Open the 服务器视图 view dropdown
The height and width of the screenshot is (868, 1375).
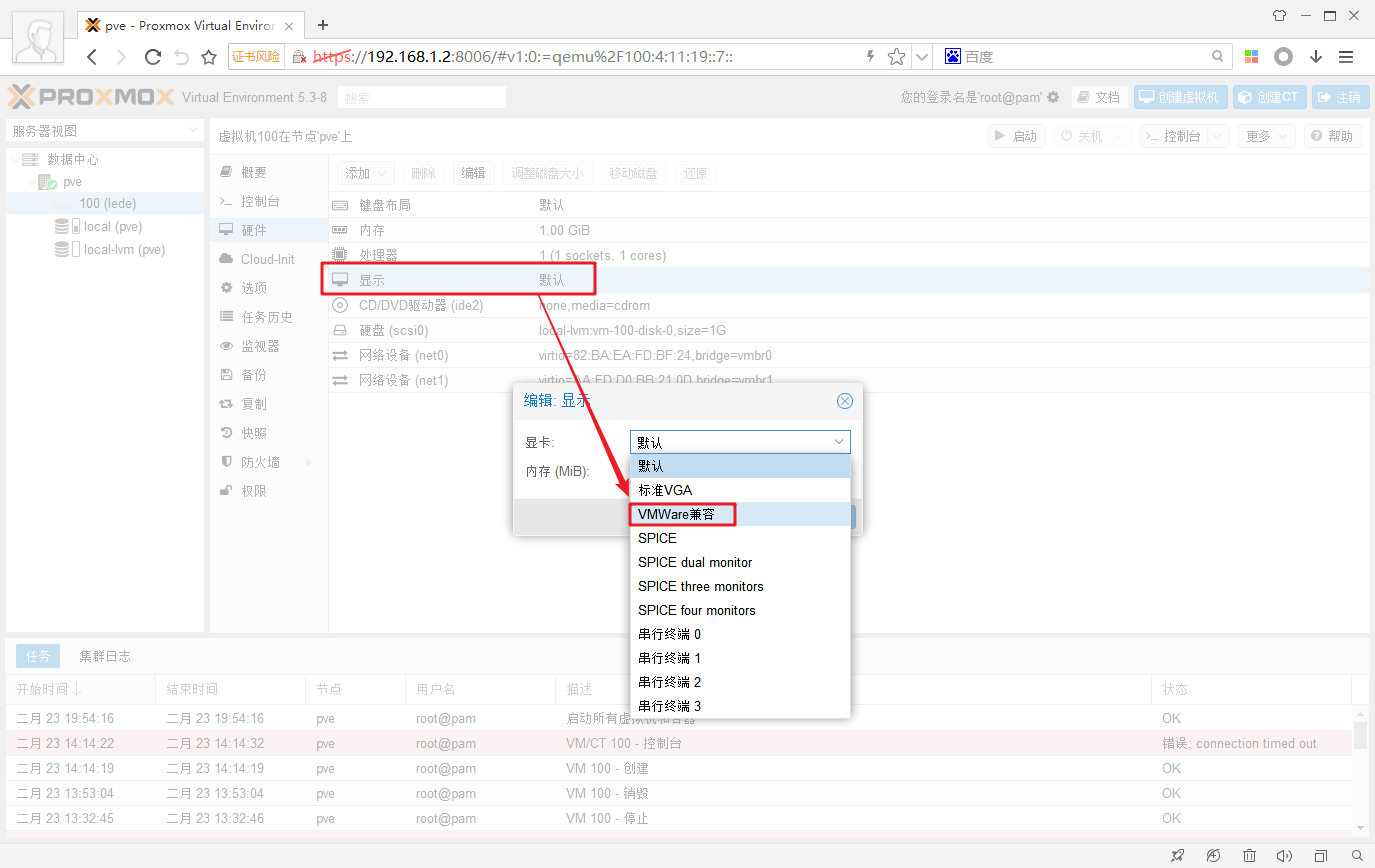[x=105, y=131]
